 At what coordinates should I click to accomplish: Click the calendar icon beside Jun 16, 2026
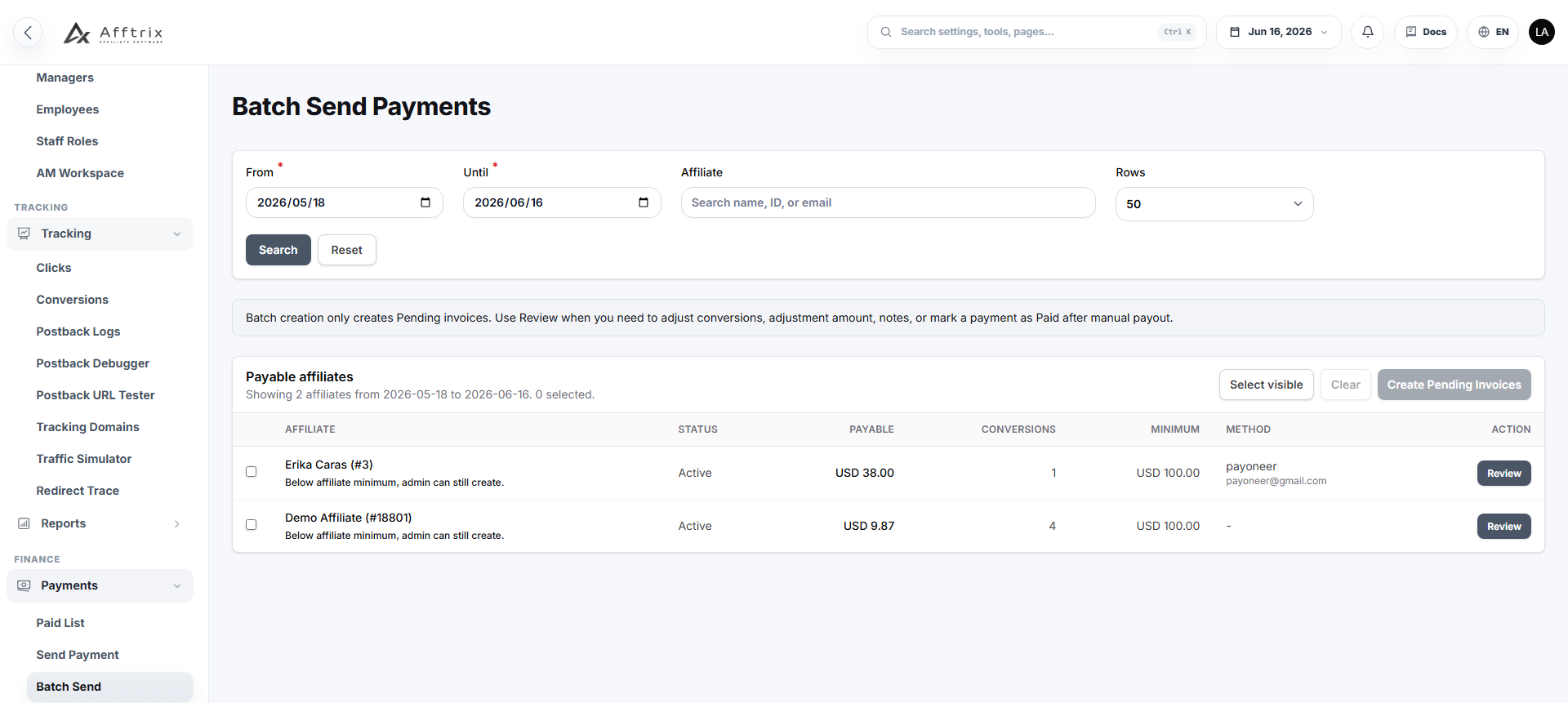1235,32
